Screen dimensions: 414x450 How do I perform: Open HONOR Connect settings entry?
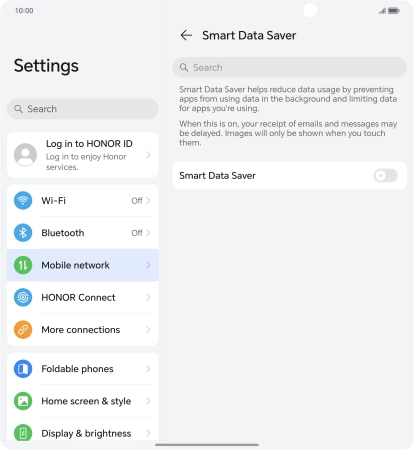83,297
